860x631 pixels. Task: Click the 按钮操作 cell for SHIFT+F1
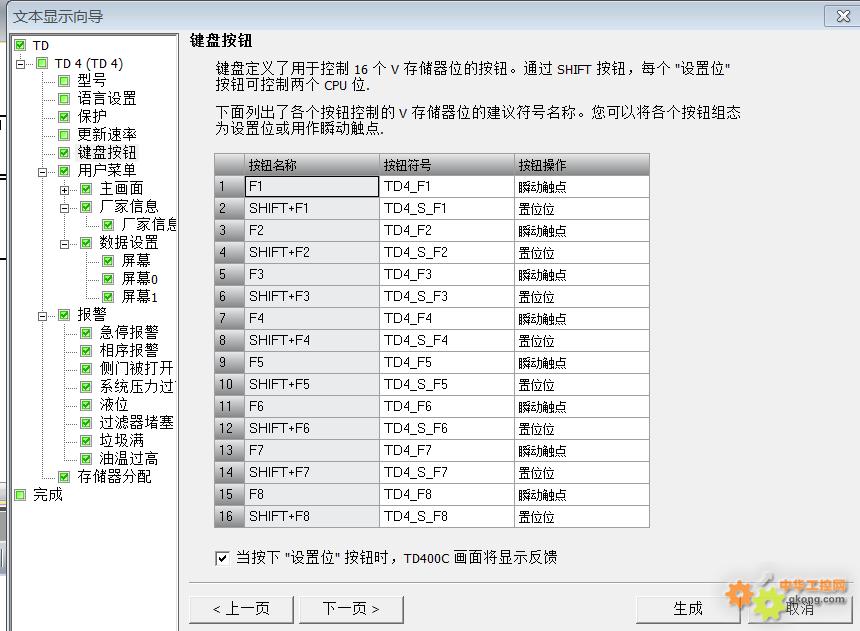(x=581, y=209)
